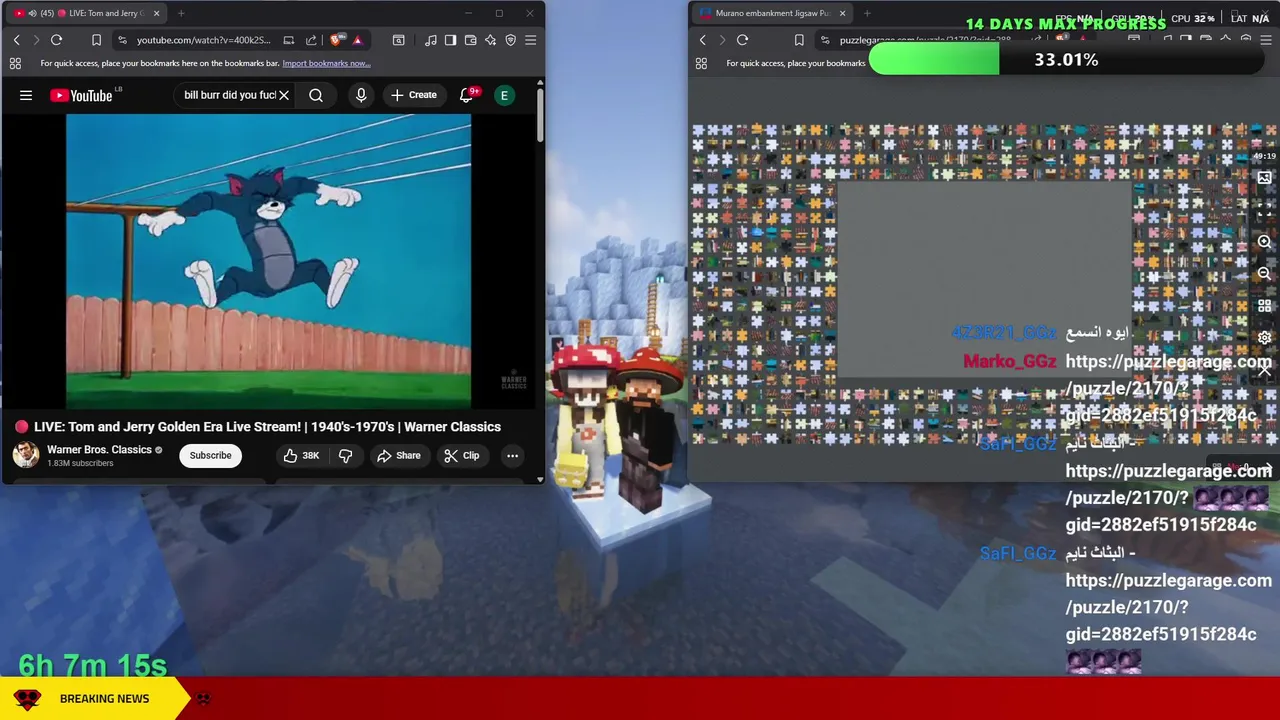Open more actions three-dot menu under video
Viewport: 1280px width, 720px height.
click(512, 455)
